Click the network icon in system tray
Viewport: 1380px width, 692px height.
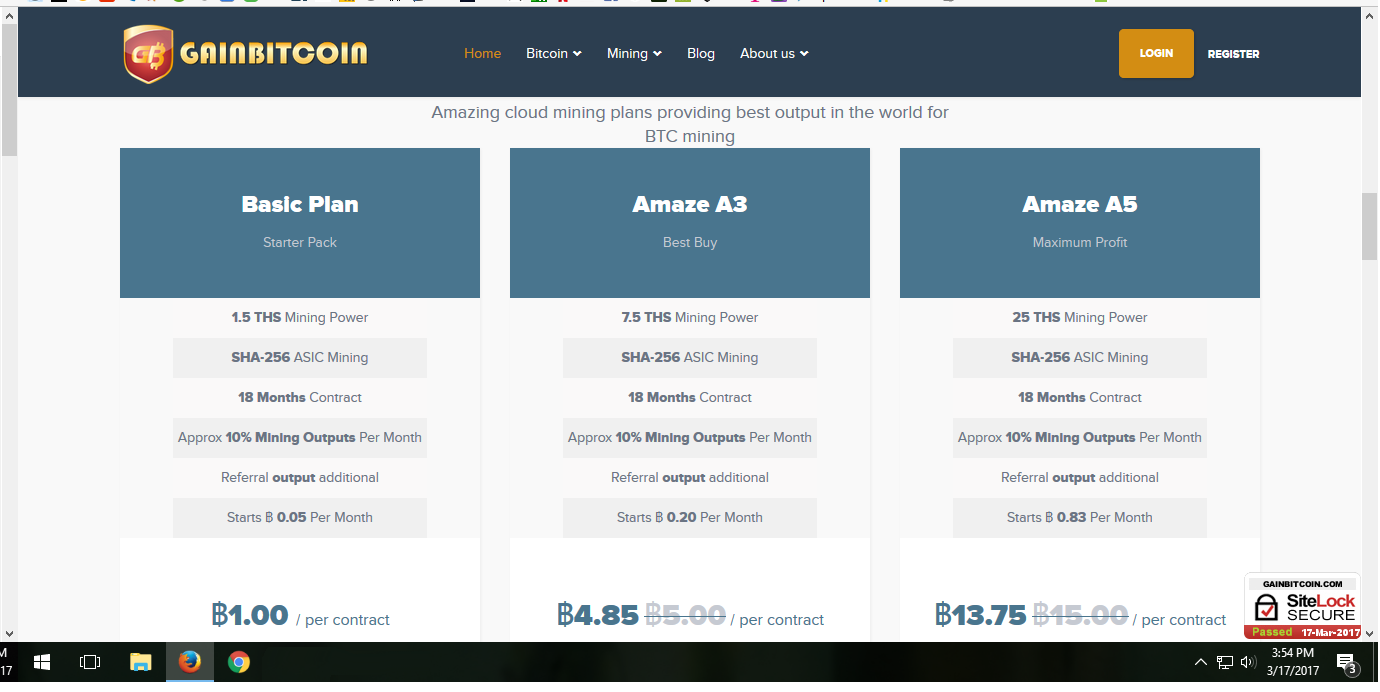pos(1224,662)
